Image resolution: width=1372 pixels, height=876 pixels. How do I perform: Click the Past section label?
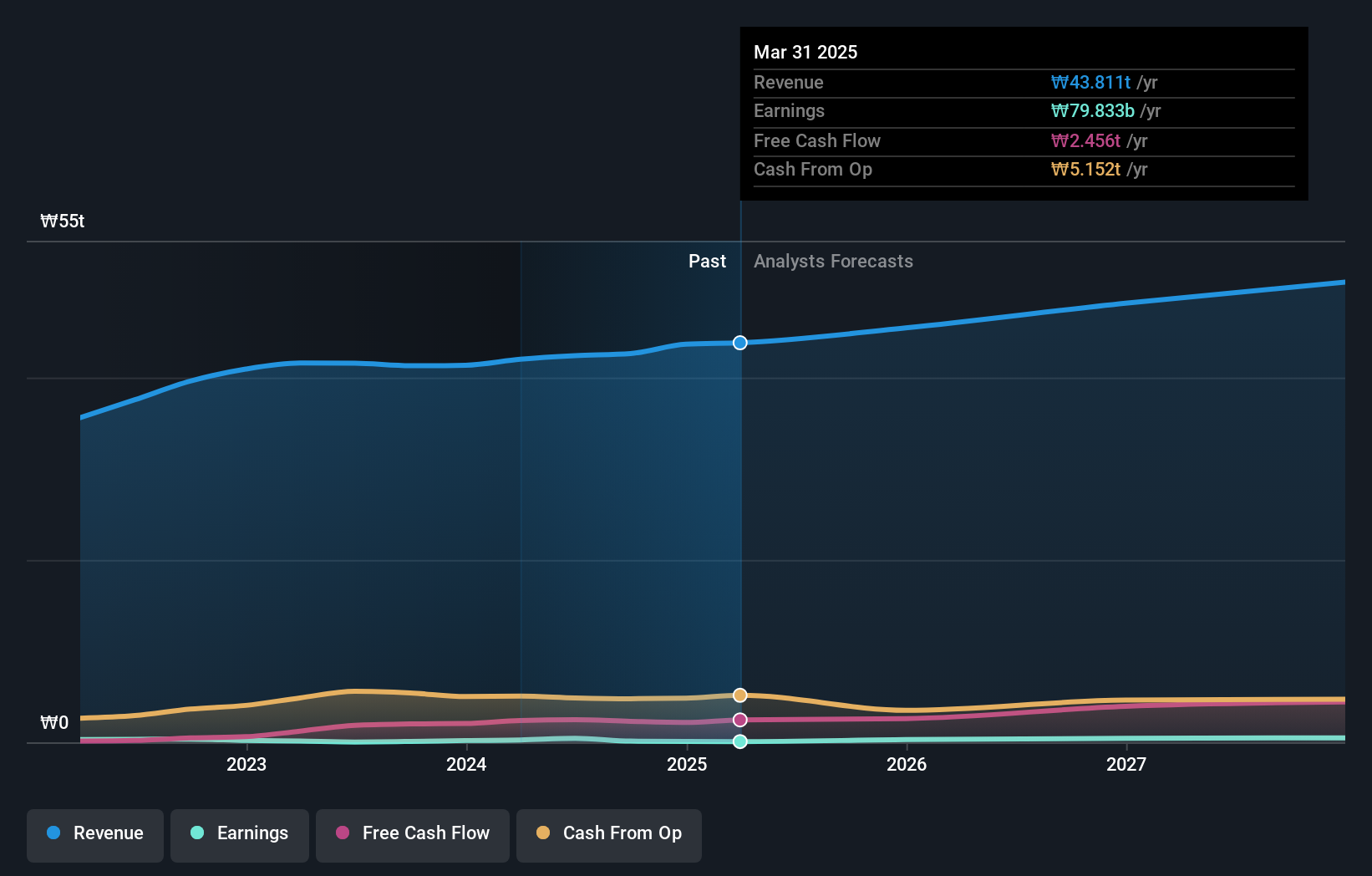click(x=708, y=261)
